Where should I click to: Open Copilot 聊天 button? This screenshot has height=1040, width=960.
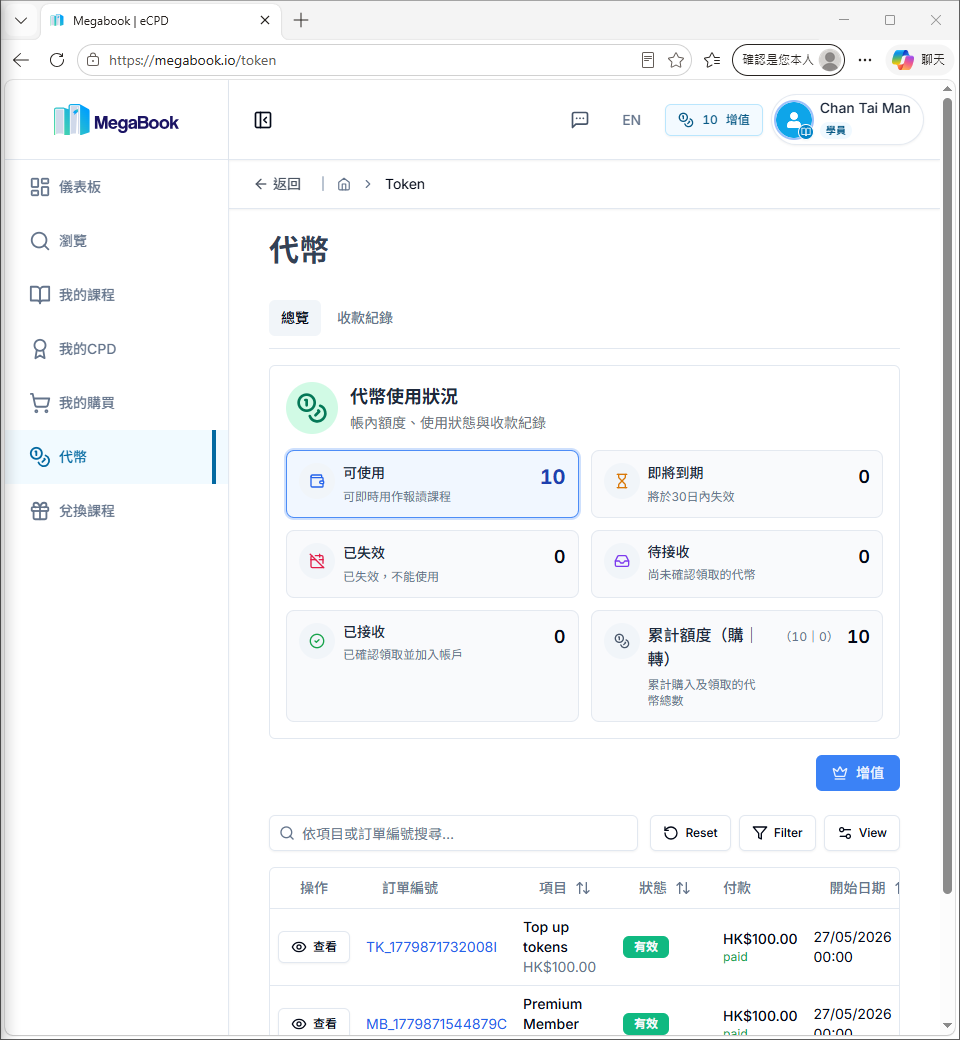918,60
